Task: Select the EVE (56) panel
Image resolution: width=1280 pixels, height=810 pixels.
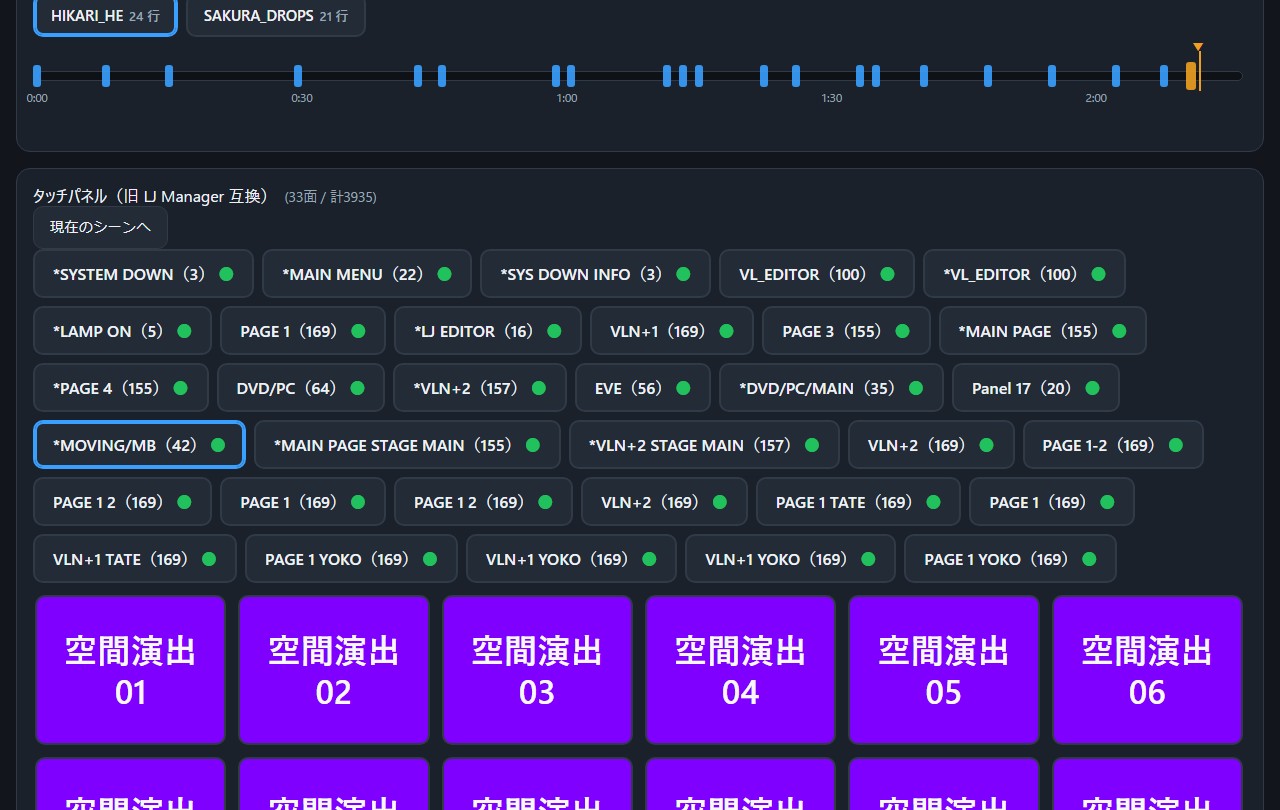Action: coord(643,388)
